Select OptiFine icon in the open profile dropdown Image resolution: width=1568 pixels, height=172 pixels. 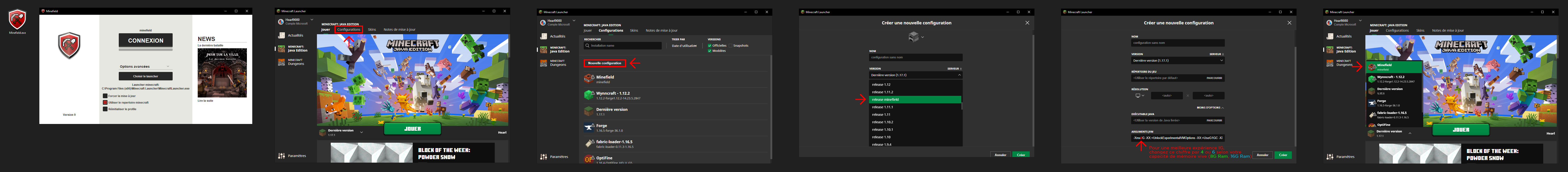click(x=1372, y=125)
